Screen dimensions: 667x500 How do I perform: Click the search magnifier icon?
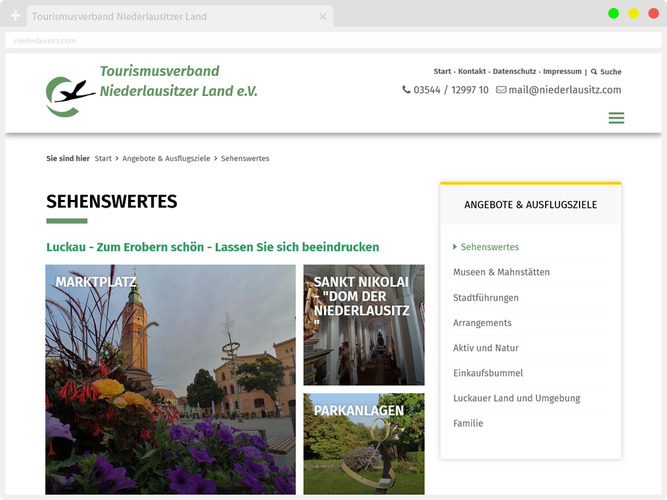click(594, 72)
